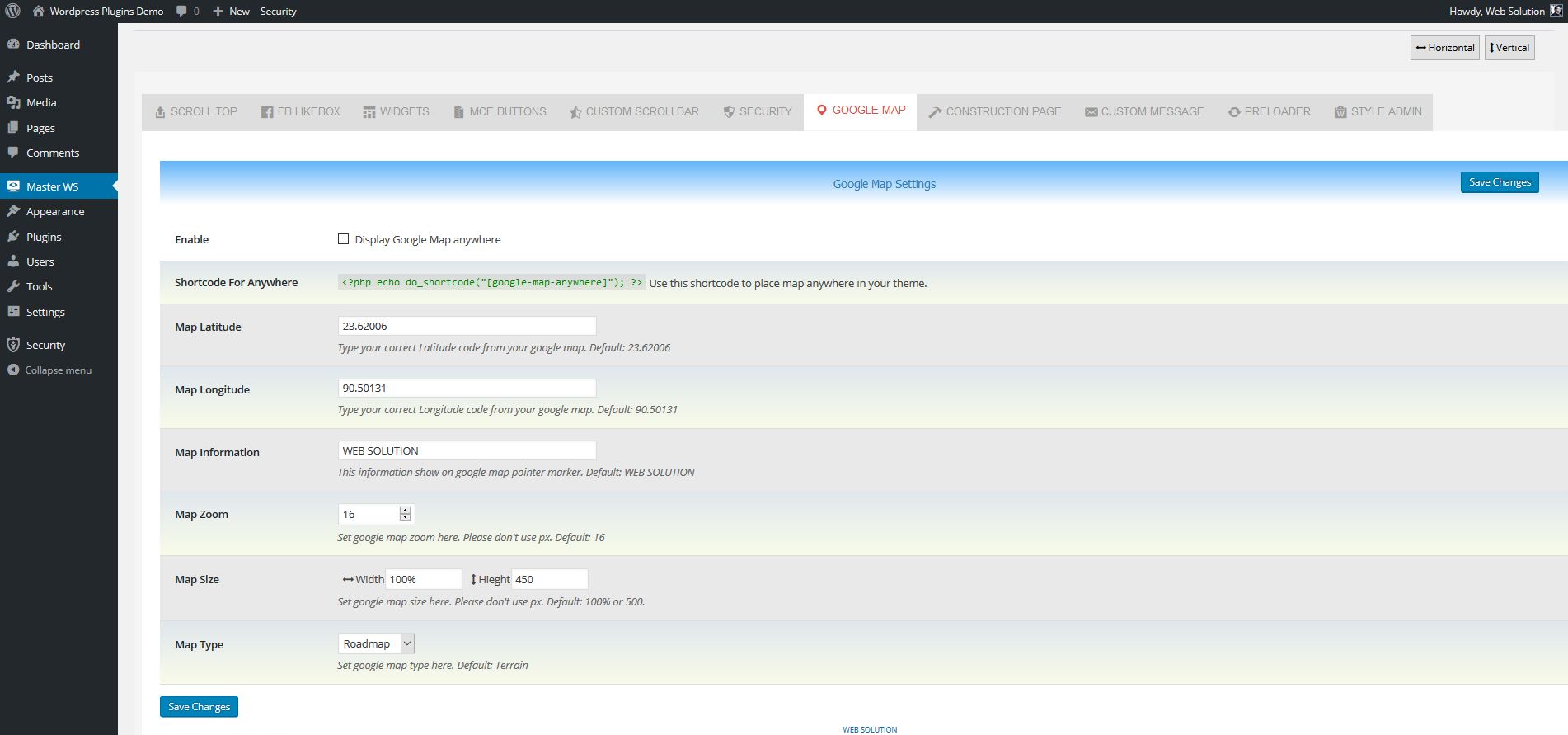
Task: Click the google-map-anywhere shortcode text
Action: [x=491, y=282]
